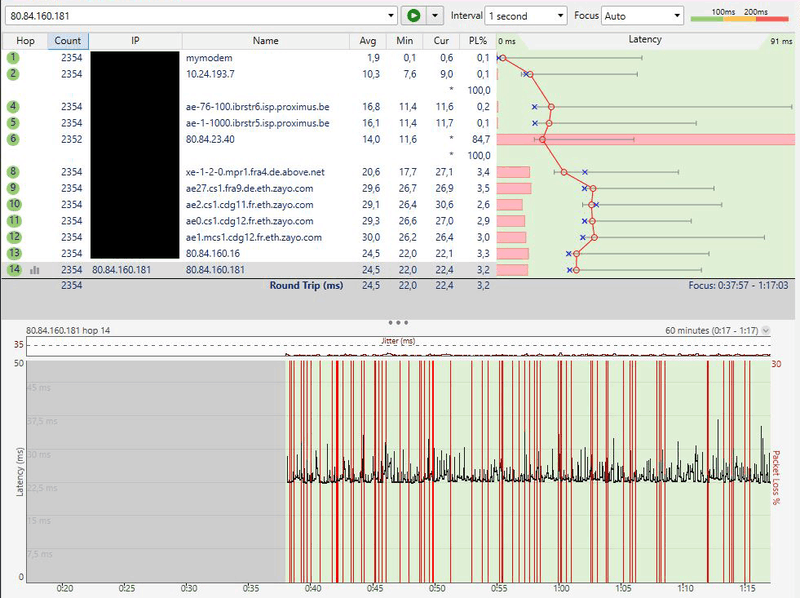This screenshot has width=800, height=598.
Task: Sort by Count column header
Action: 68,41
